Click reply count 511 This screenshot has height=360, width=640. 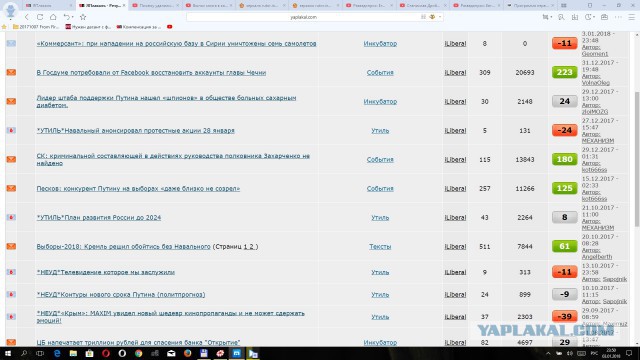484,246
